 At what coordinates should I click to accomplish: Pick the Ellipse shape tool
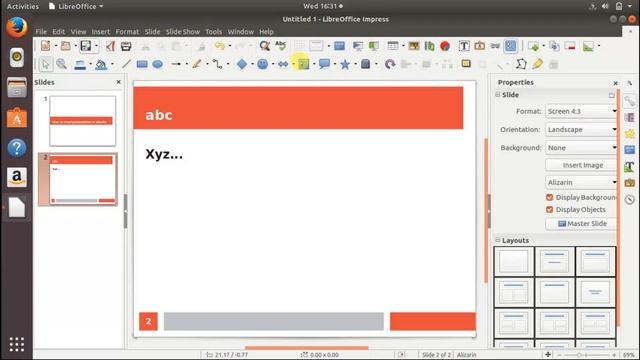pos(158,64)
